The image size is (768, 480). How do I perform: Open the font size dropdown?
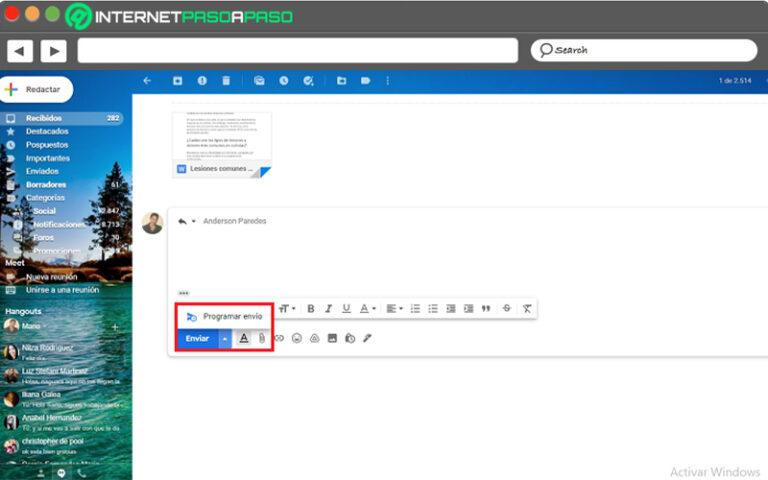(x=287, y=309)
